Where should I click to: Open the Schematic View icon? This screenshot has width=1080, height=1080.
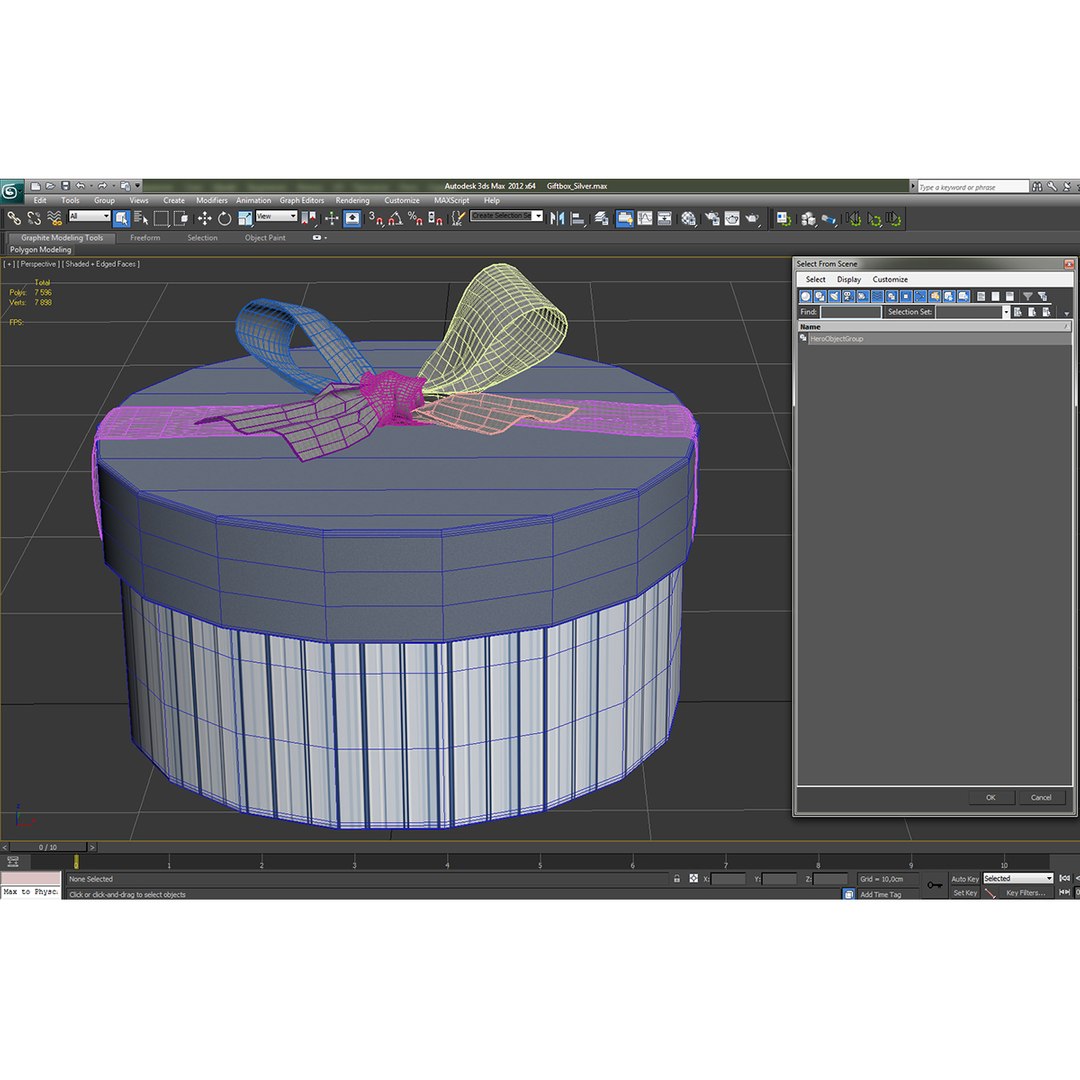(x=665, y=218)
